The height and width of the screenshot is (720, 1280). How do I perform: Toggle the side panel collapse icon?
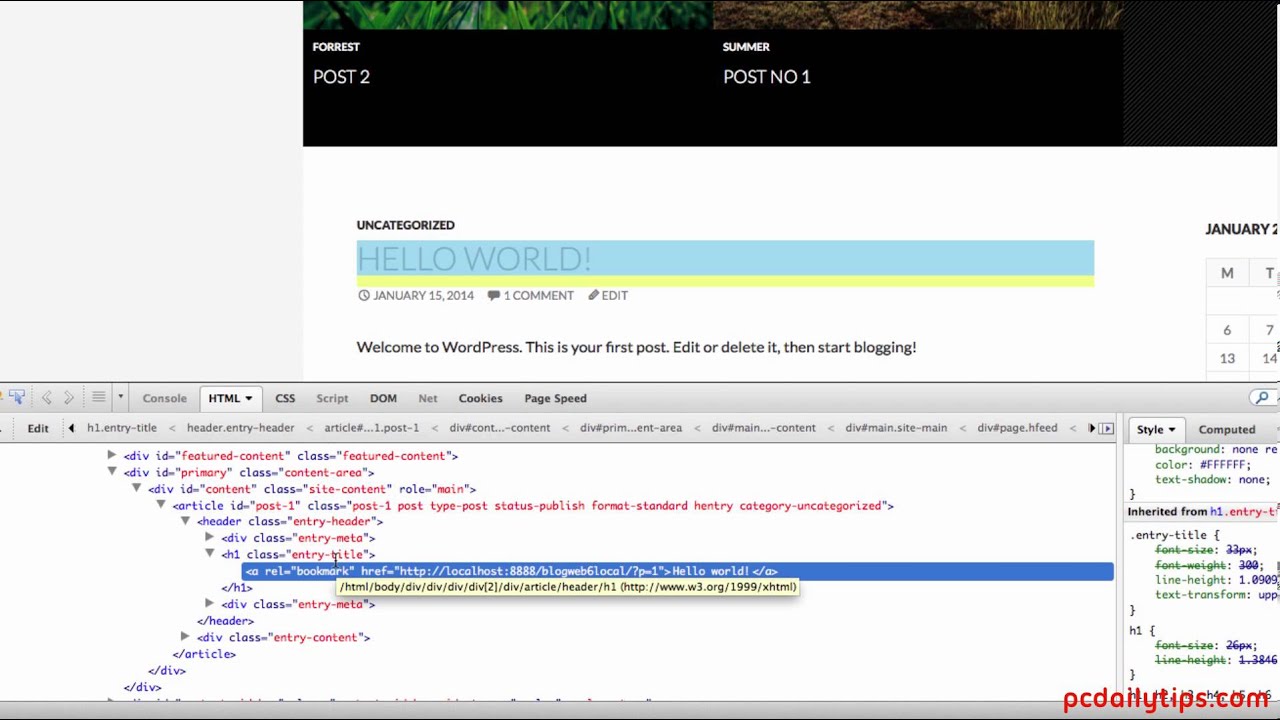click(1106, 428)
